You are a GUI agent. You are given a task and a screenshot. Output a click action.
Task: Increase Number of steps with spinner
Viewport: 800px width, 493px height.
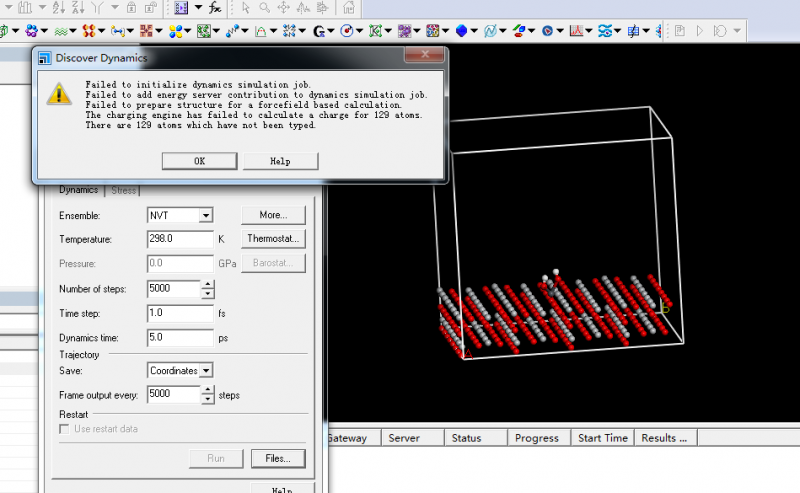(x=208, y=284)
